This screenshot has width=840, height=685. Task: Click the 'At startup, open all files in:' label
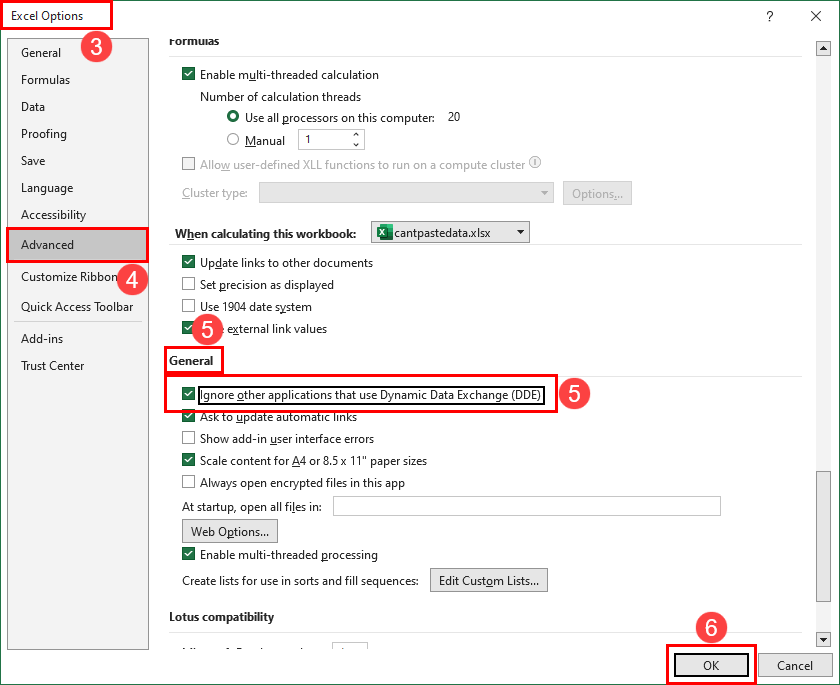252,507
